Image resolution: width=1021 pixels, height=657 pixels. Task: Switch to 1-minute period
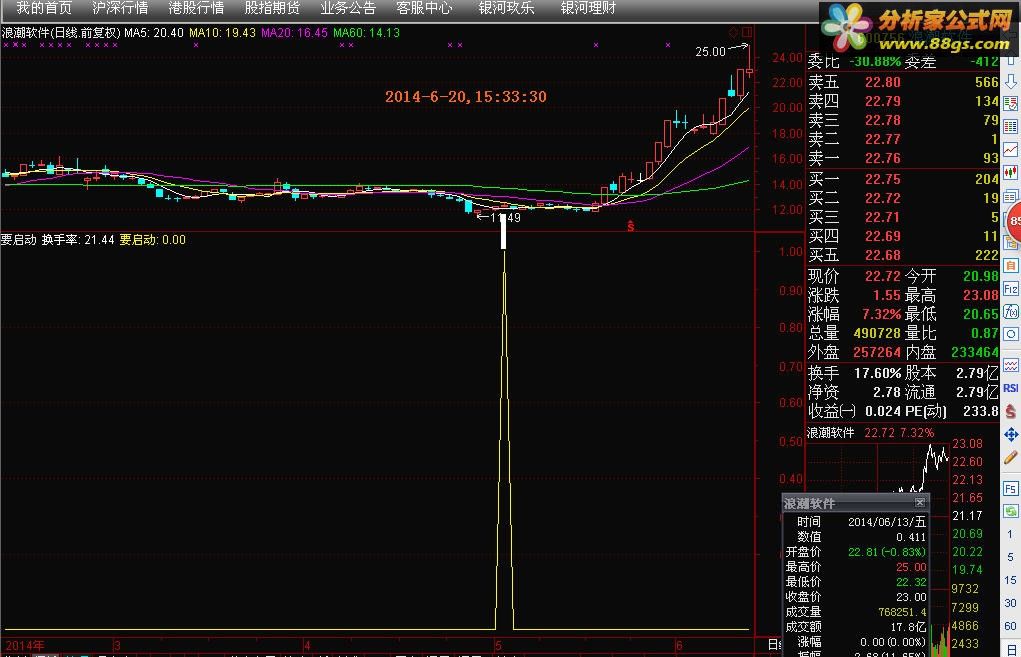pyautogui.click(x=1011, y=535)
